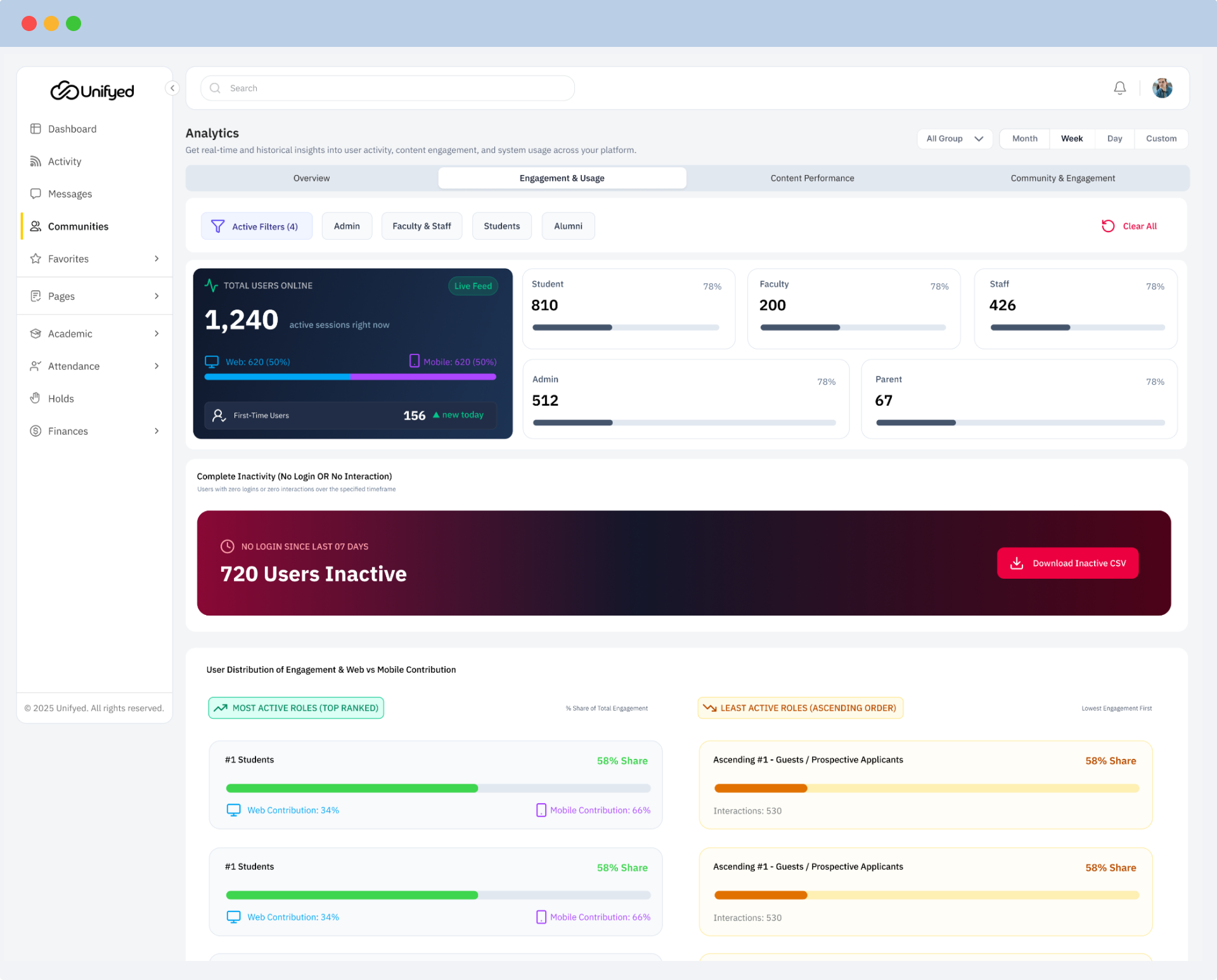
Task: Open the user profile avatar
Action: (1162, 88)
